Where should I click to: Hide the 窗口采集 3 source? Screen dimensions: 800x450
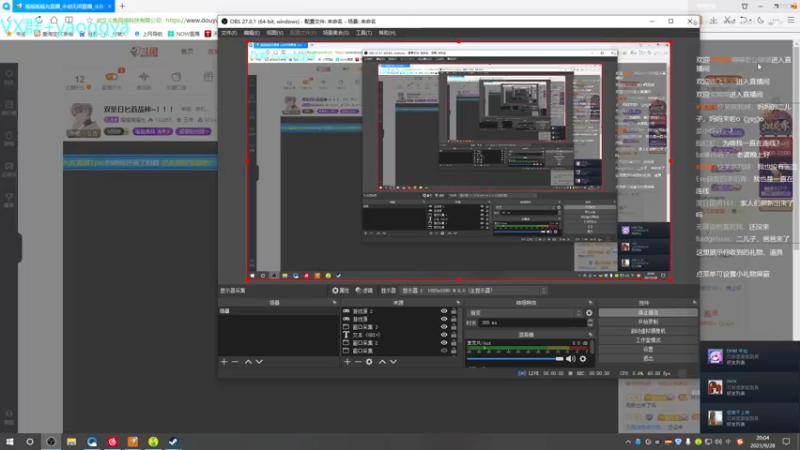tap(444, 327)
